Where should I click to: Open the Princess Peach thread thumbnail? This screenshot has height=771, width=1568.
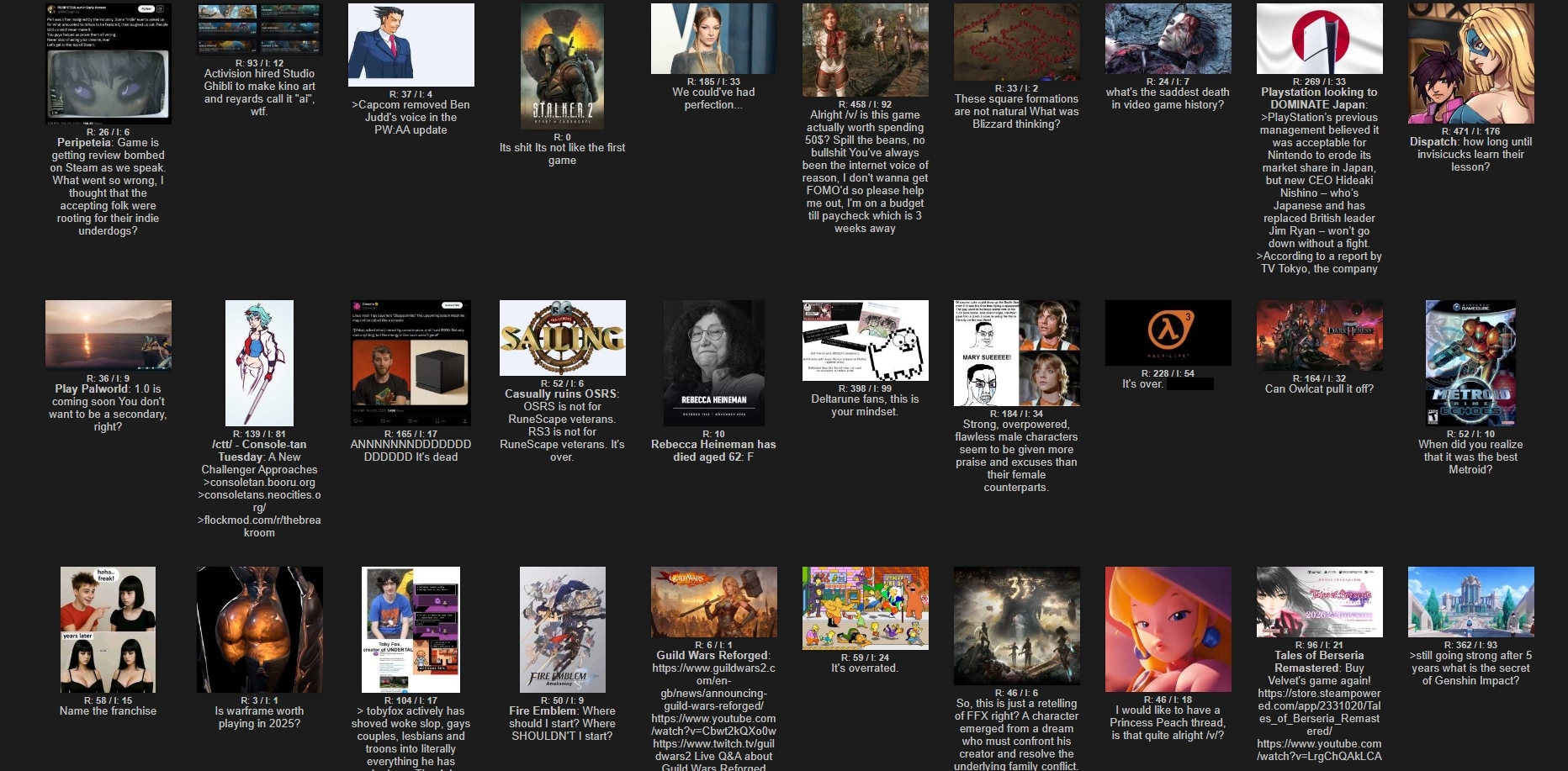point(1168,630)
